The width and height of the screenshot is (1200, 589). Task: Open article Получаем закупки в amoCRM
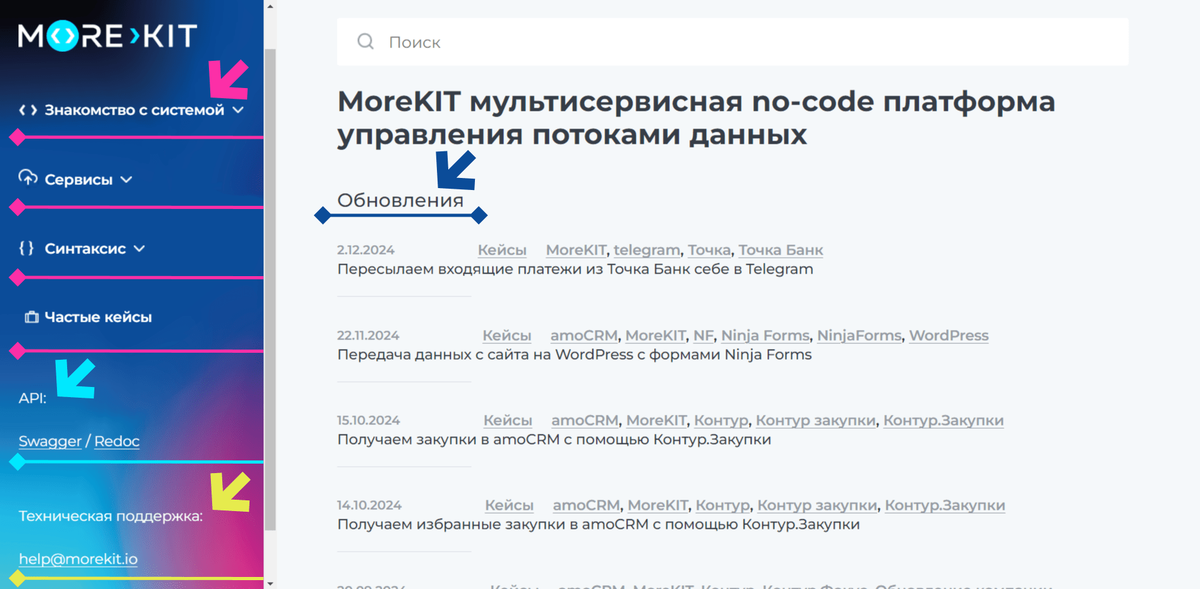pos(554,439)
